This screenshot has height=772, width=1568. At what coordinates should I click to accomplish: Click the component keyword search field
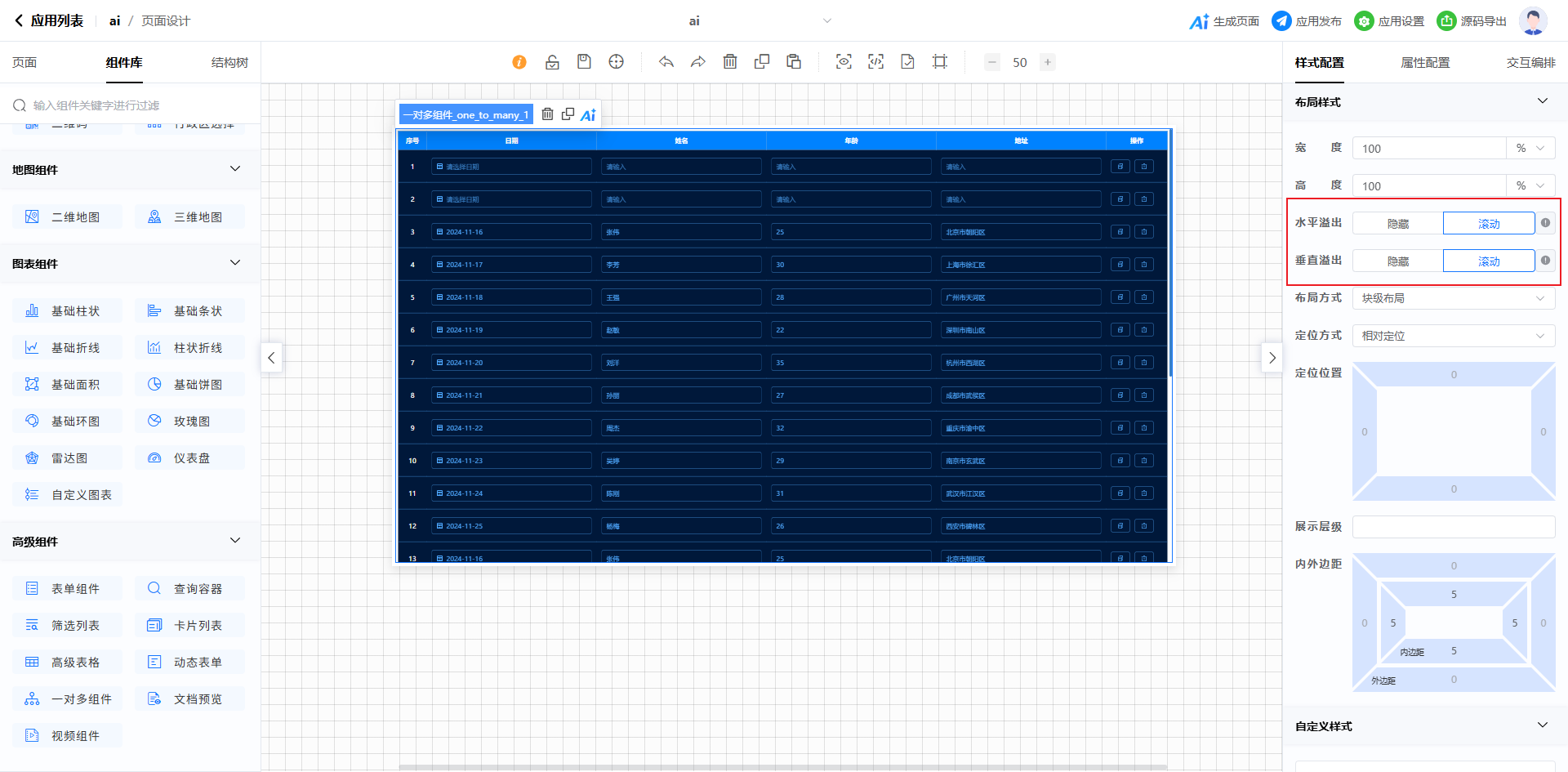(131, 105)
